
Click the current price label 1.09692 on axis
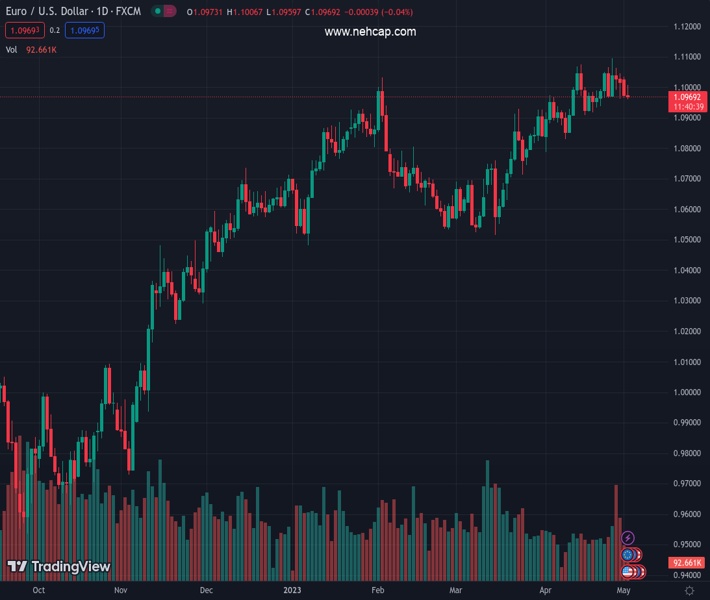(689, 97)
